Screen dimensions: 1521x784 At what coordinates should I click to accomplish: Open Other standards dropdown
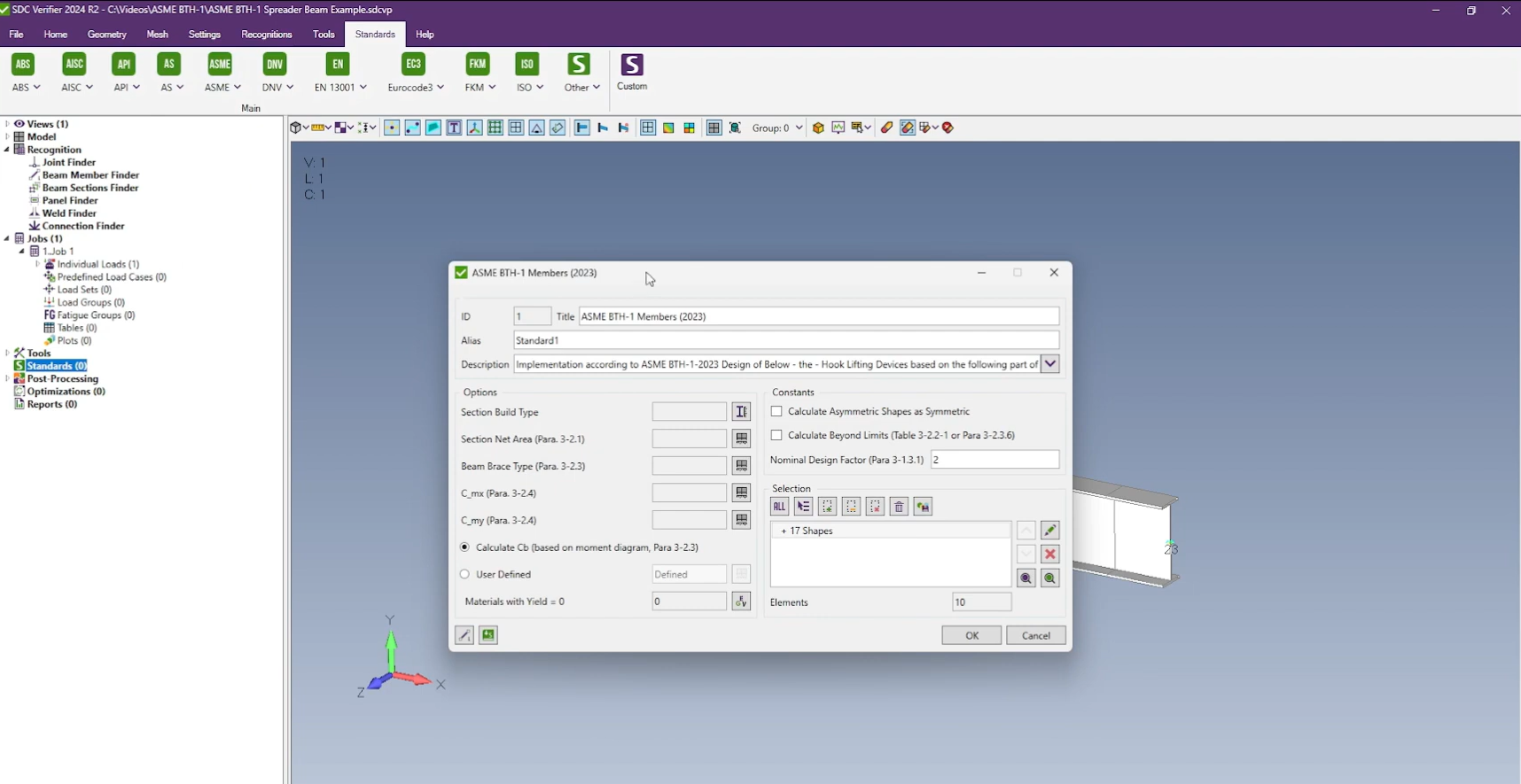point(581,73)
